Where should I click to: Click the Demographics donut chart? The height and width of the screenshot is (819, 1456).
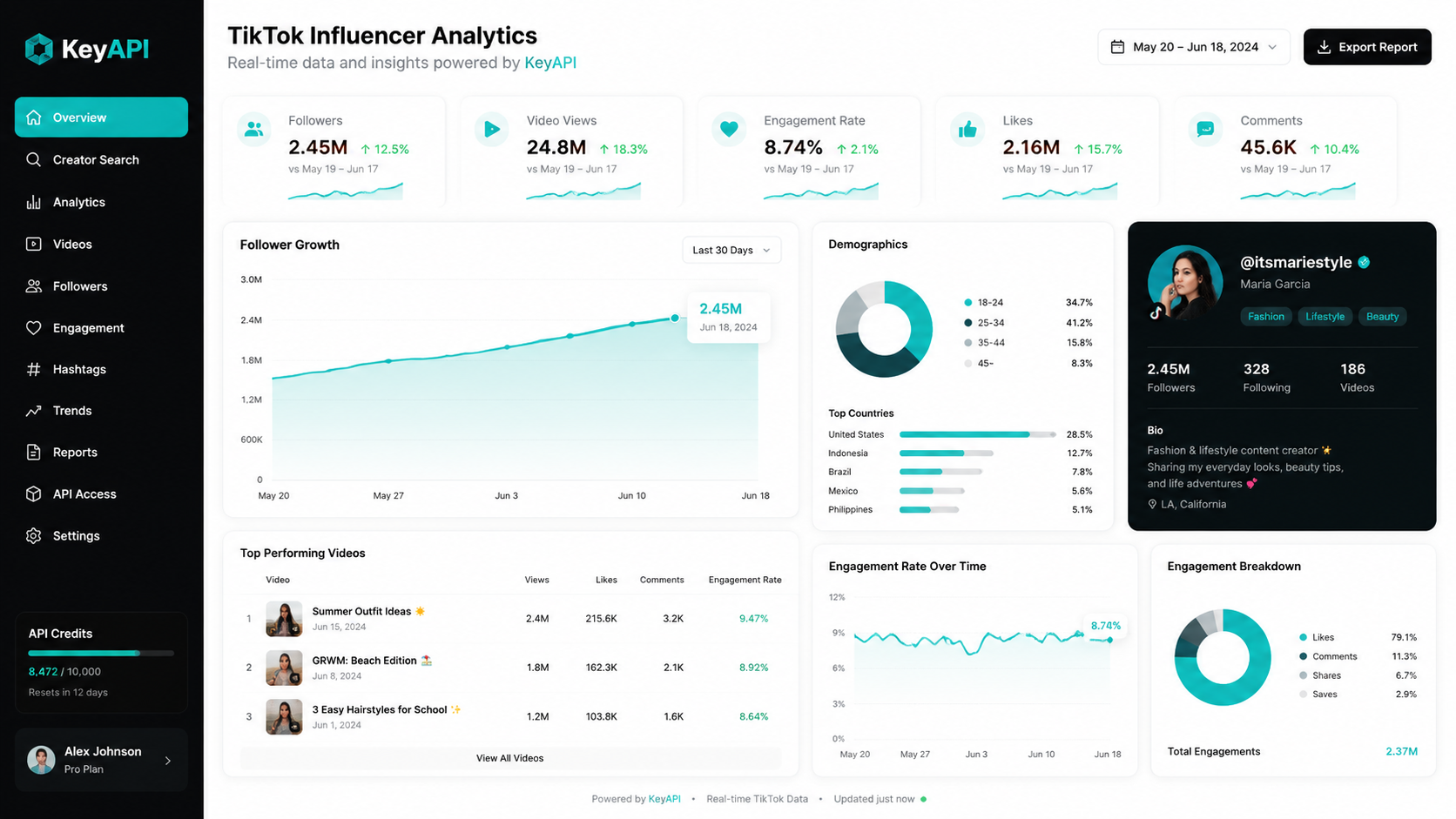(x=884, y=329)
